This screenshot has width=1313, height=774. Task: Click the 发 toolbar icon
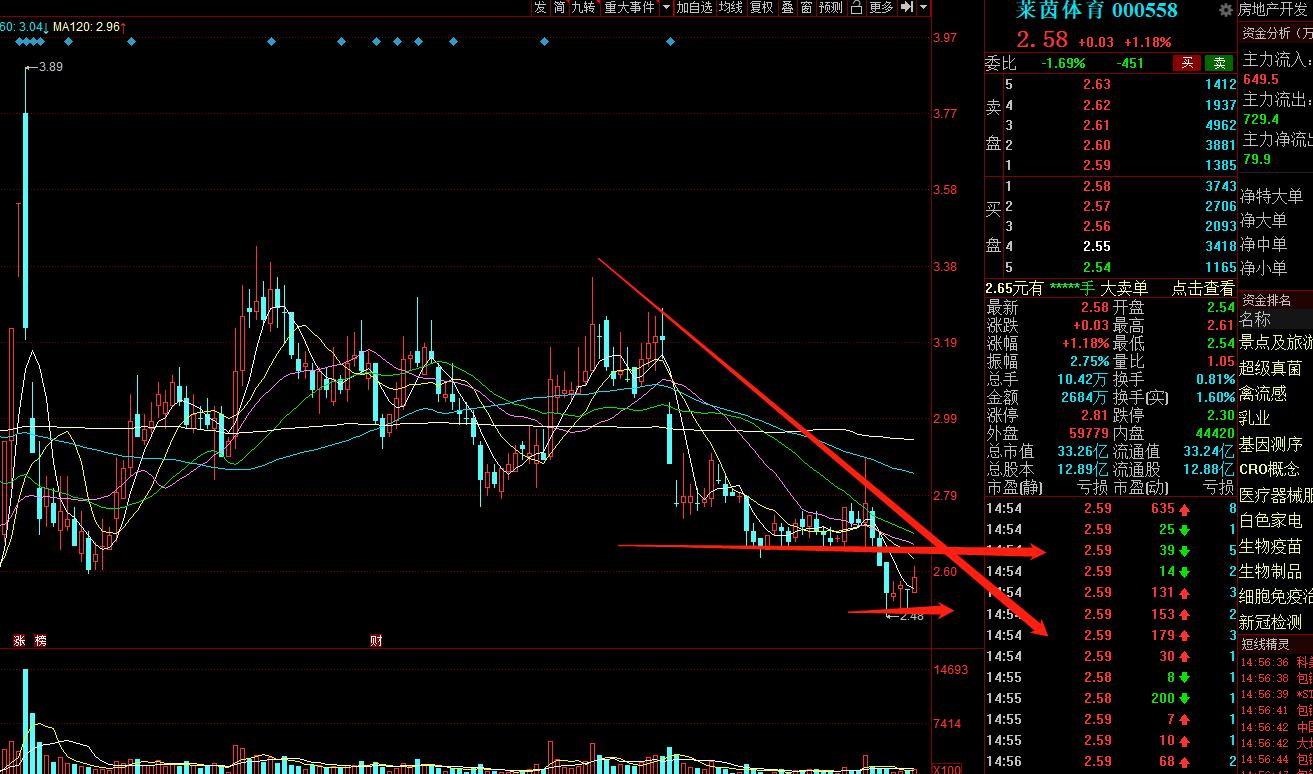pyautogui.click(x=540, y=7)
